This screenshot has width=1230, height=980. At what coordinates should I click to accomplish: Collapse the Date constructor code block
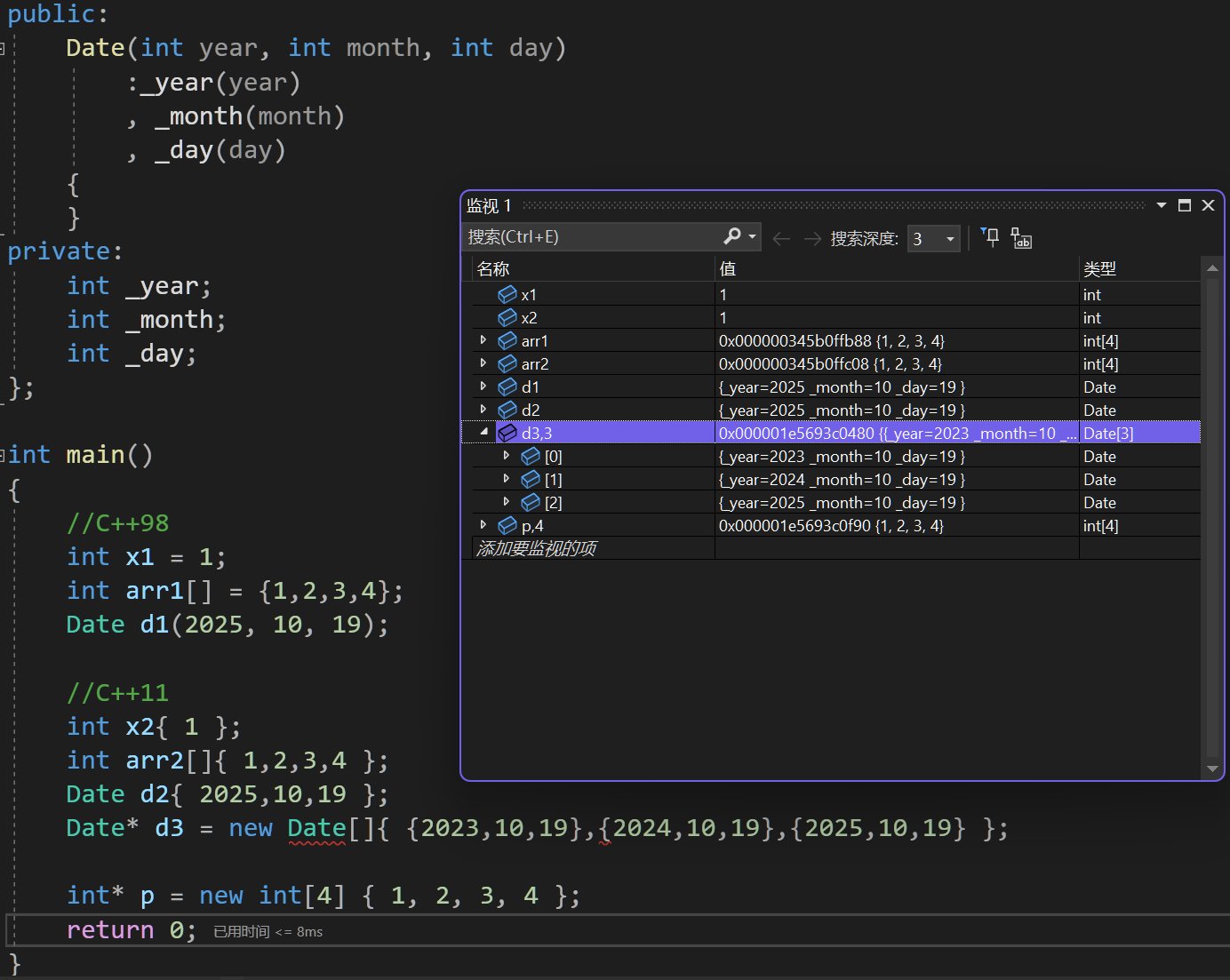[x=3, y=49]
